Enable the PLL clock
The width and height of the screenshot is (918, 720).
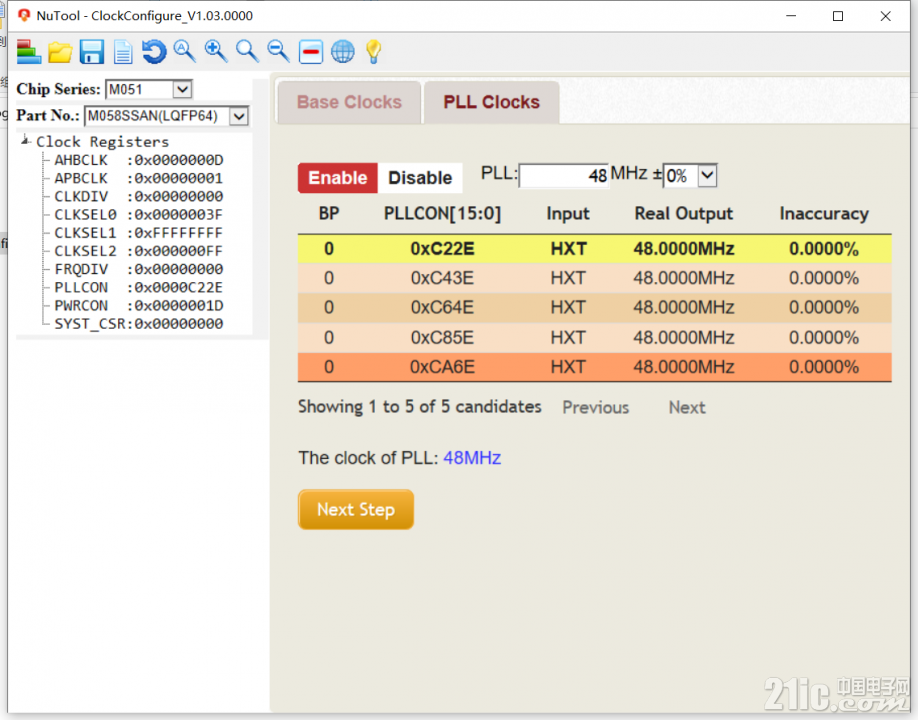338,177
